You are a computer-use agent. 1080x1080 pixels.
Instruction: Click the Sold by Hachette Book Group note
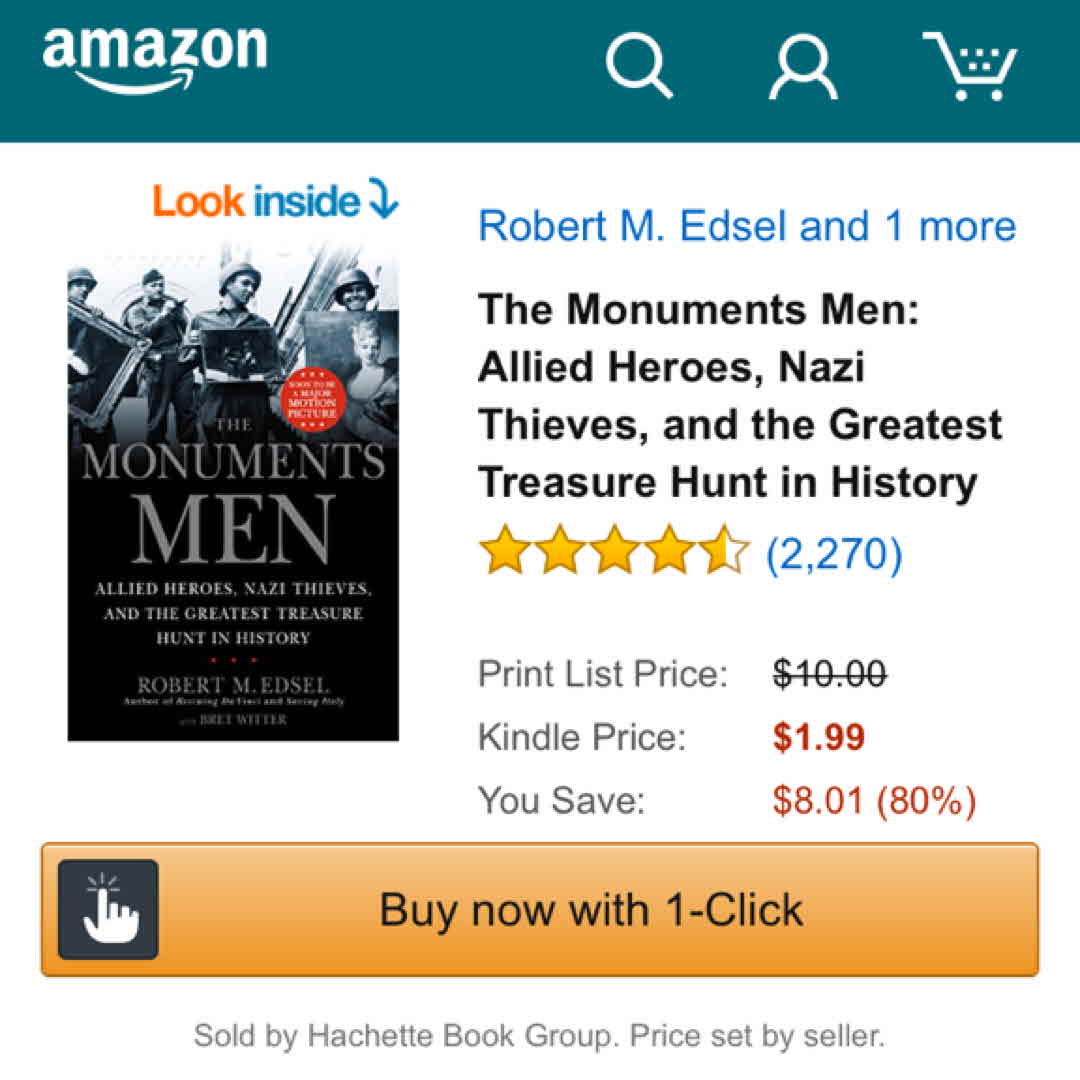tap(539, 1035)
